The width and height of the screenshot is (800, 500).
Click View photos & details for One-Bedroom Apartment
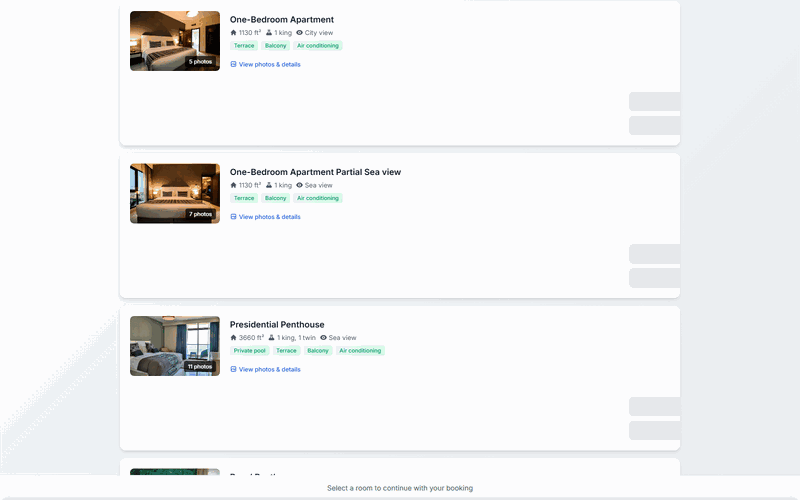coord(265,64)
